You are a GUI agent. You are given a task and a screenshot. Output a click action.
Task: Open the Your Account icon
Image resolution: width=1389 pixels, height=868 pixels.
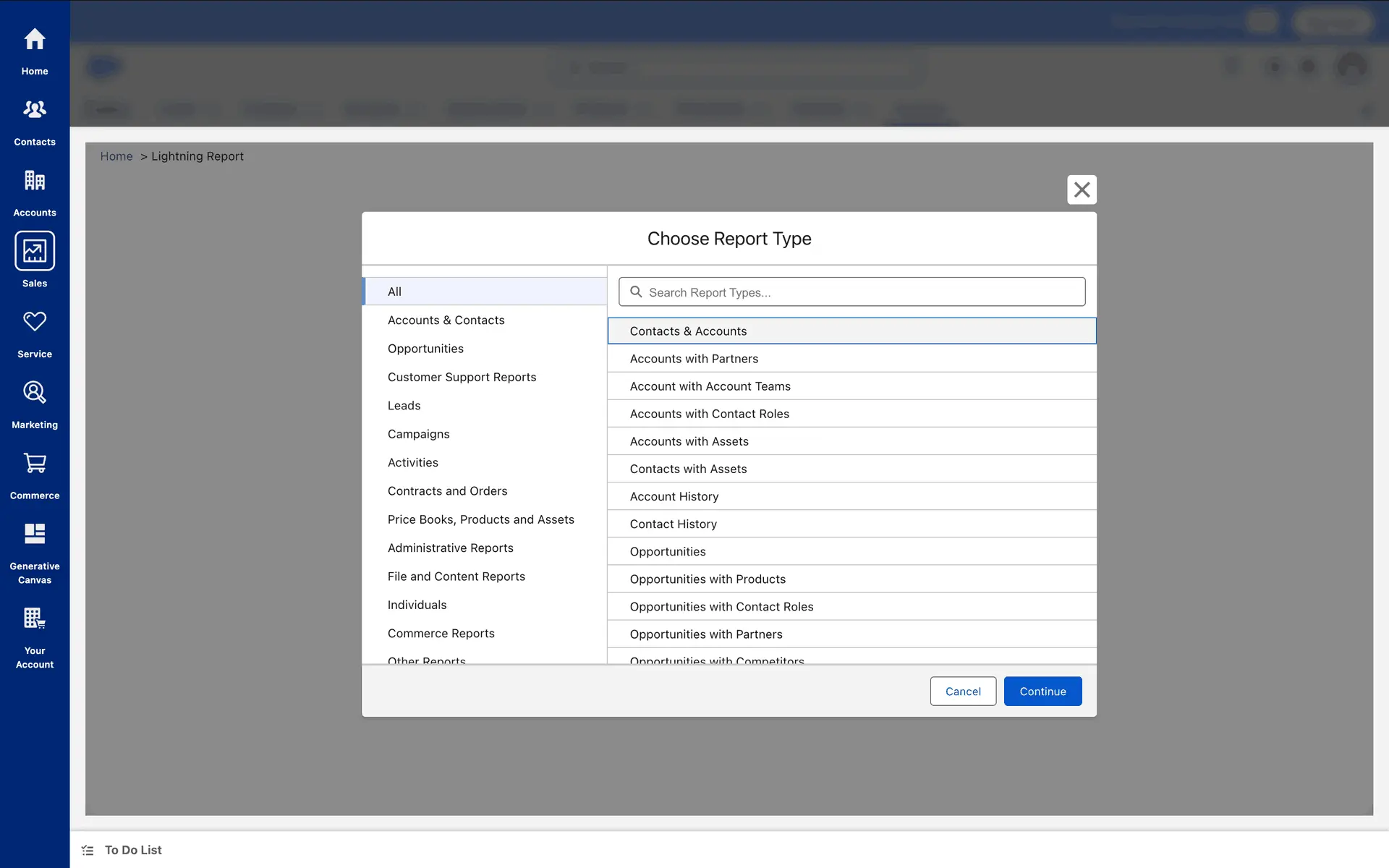(35, 618)
